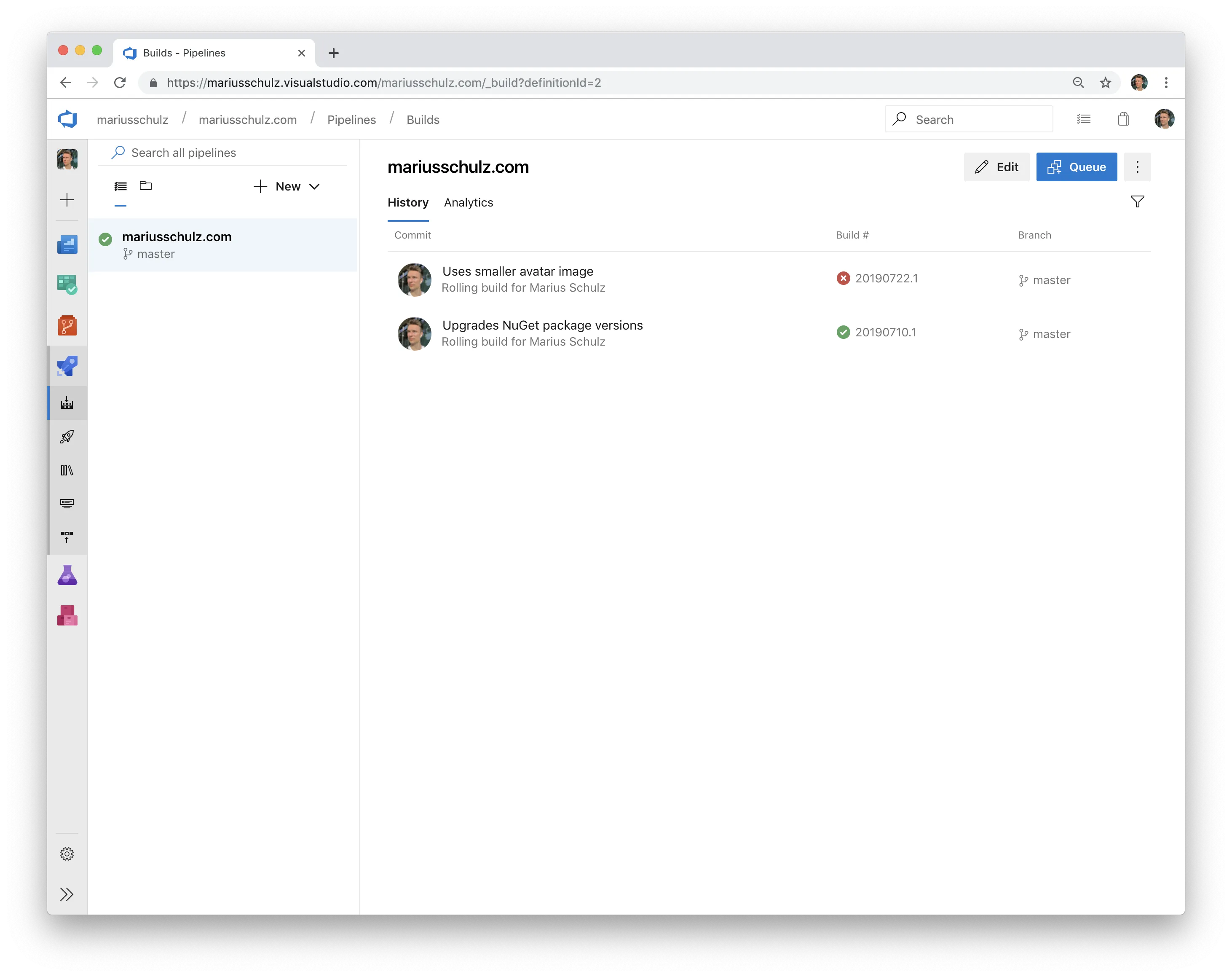Open the browser menu in the toolbar
The width and height of the screenshot is (1232, 977).
pos(1166,82)
